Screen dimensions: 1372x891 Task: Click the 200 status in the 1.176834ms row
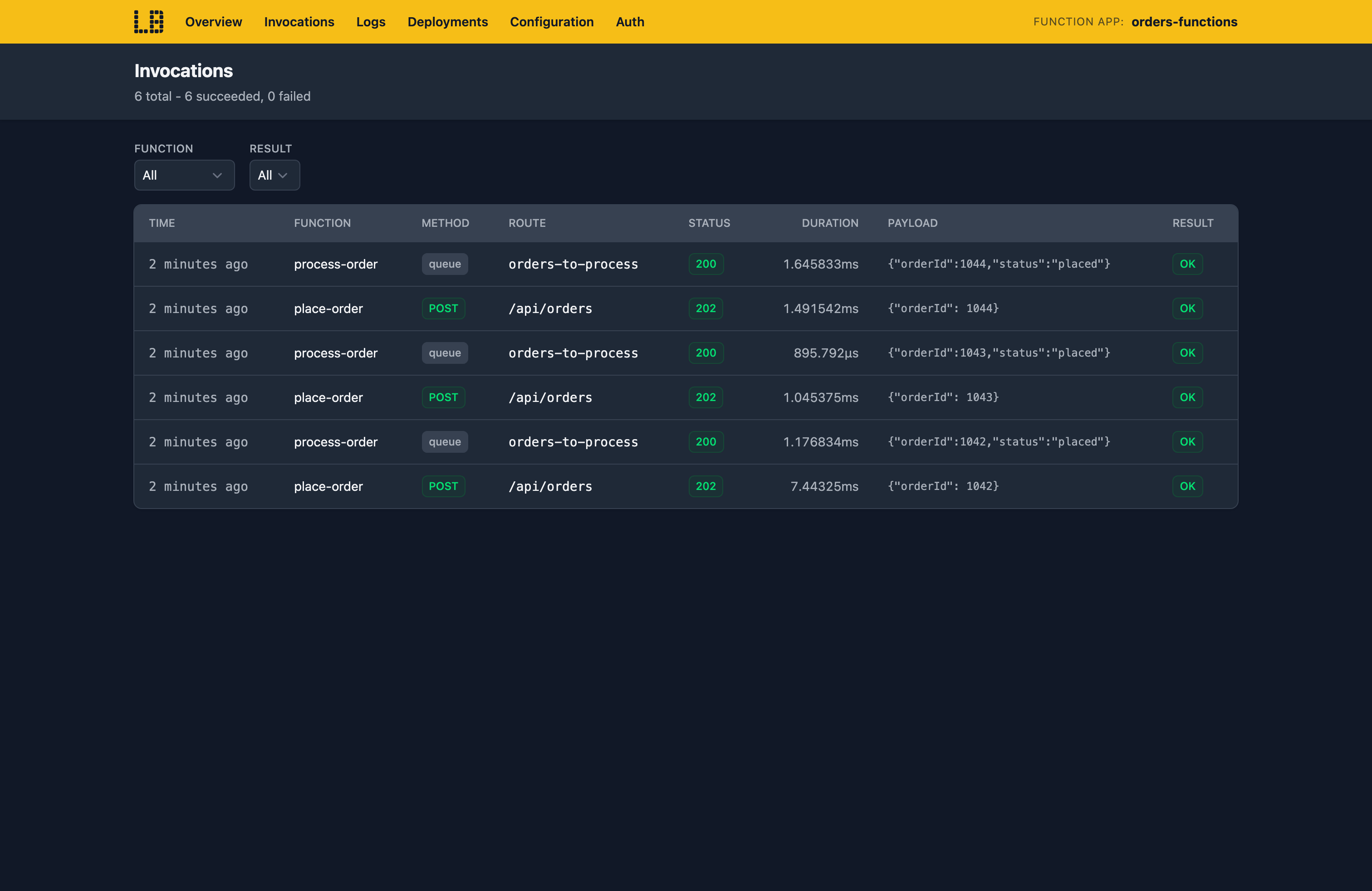[706, 442]
